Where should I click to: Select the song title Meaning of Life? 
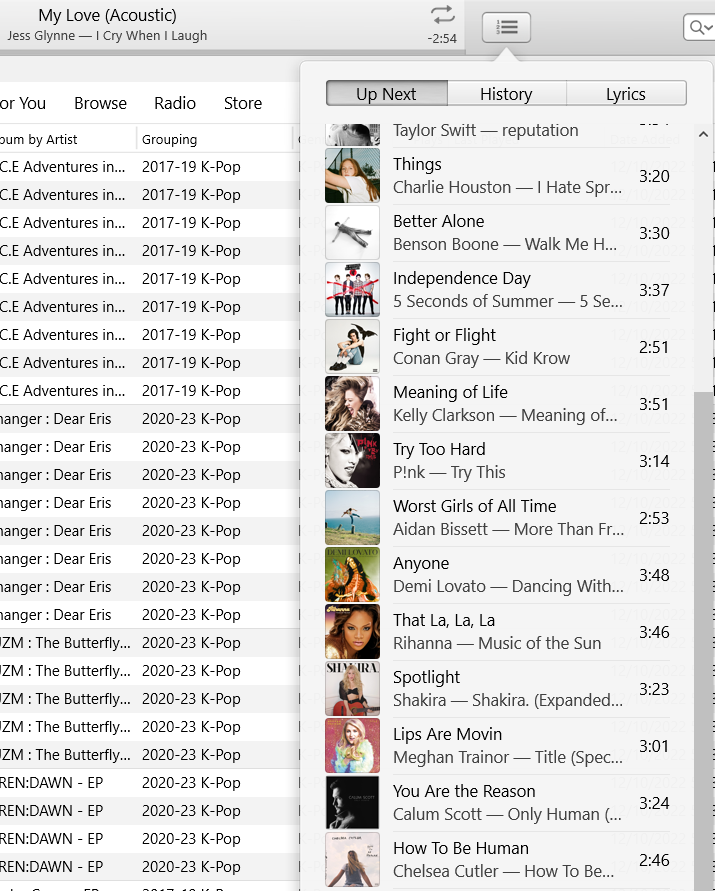coord(450,392)
